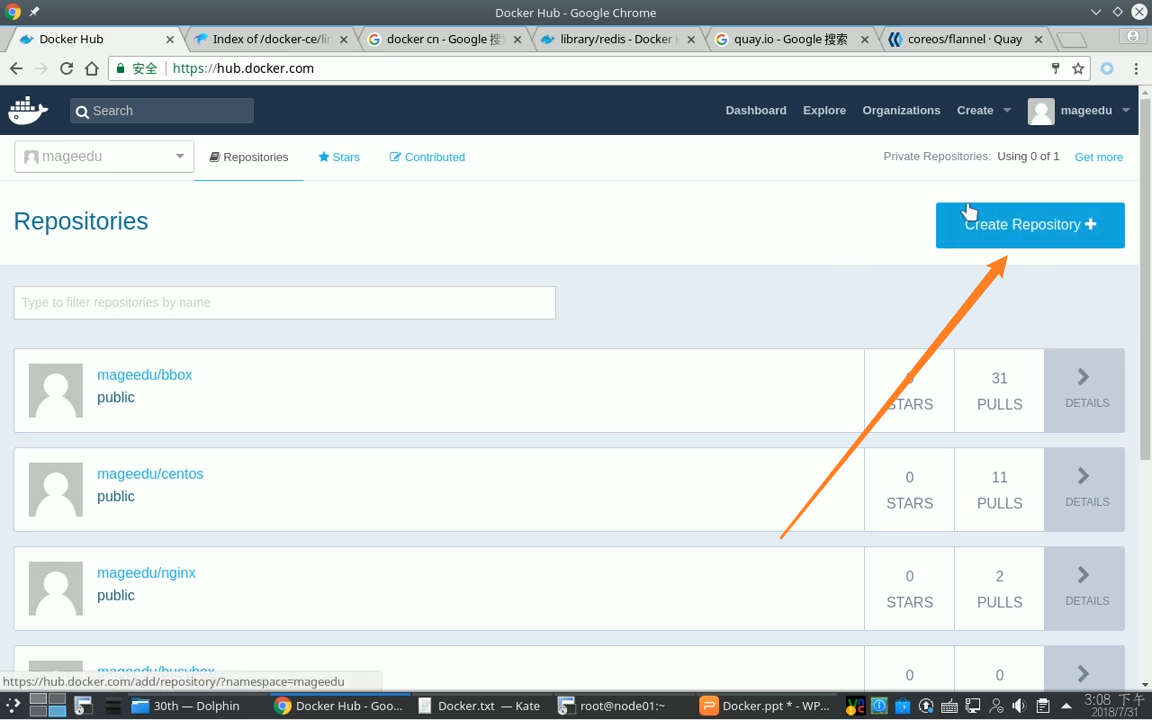Click the Docker whale logo
1152x720 pixels.
coord(28,110)
